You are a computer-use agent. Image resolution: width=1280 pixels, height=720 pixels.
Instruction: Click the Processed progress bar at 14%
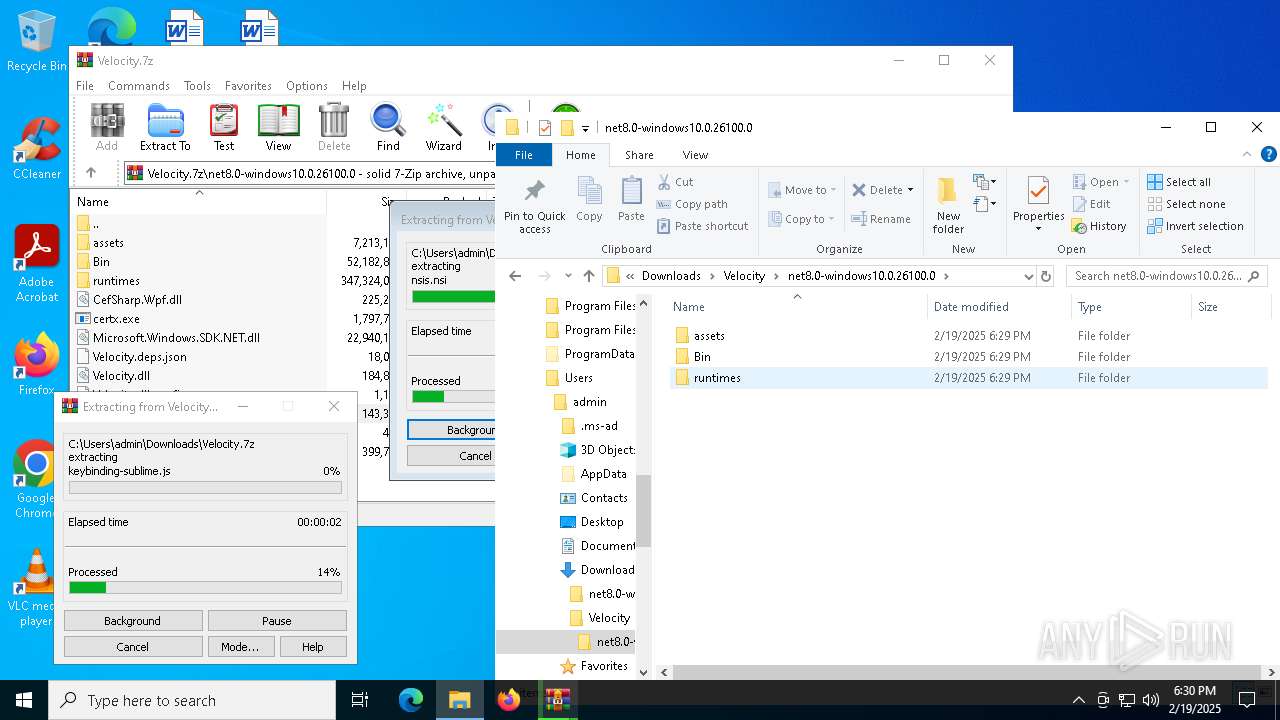tap(205, 588)
